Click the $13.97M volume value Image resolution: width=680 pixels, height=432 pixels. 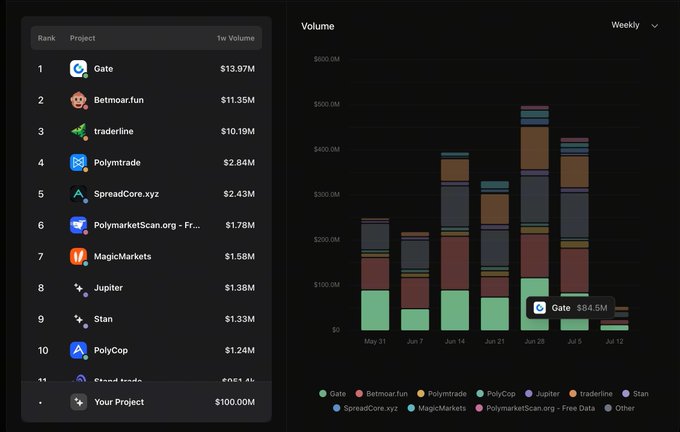coord(237,69)
